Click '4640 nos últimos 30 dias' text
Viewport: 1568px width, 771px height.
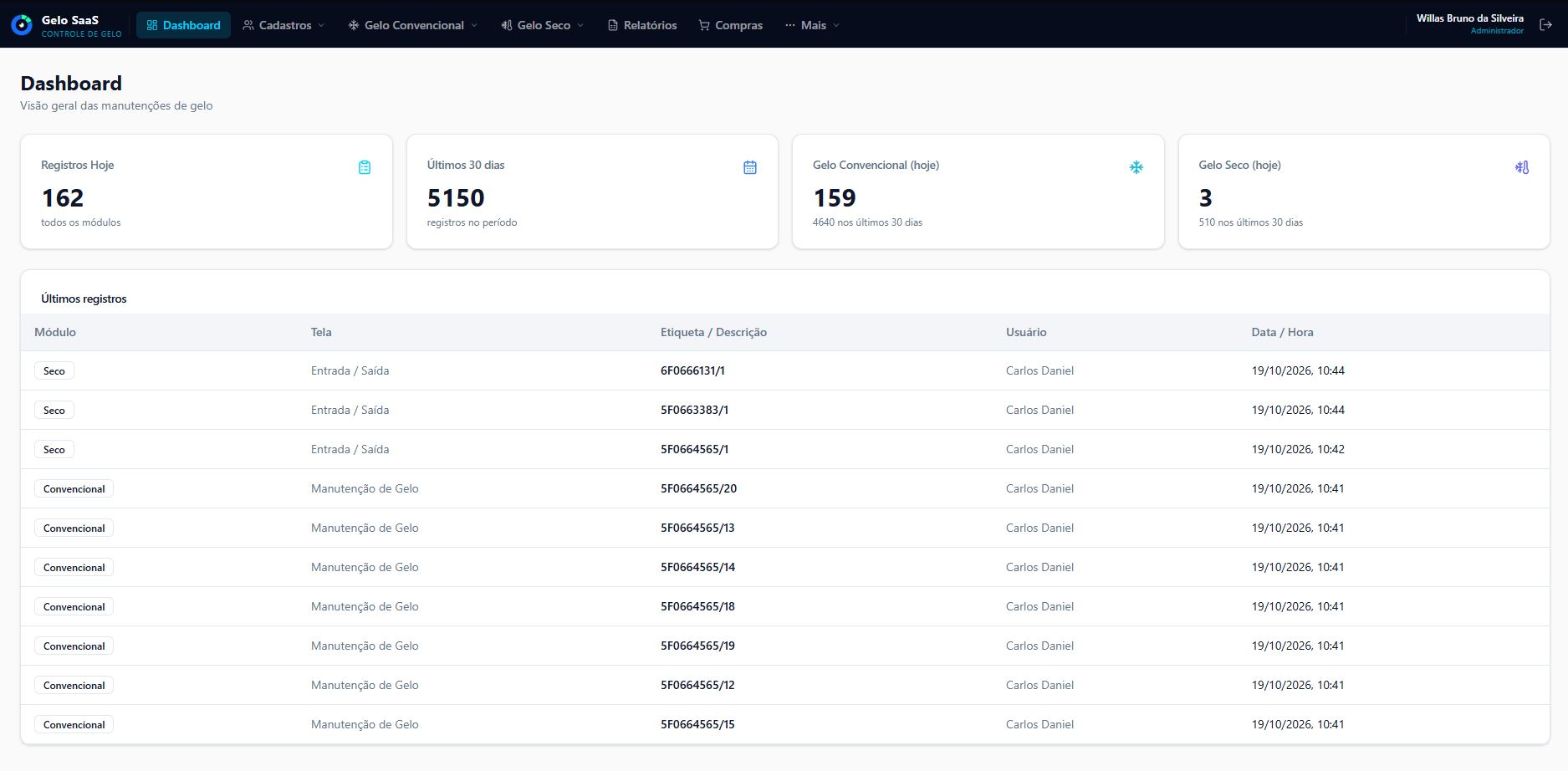[x=867, y=222]
